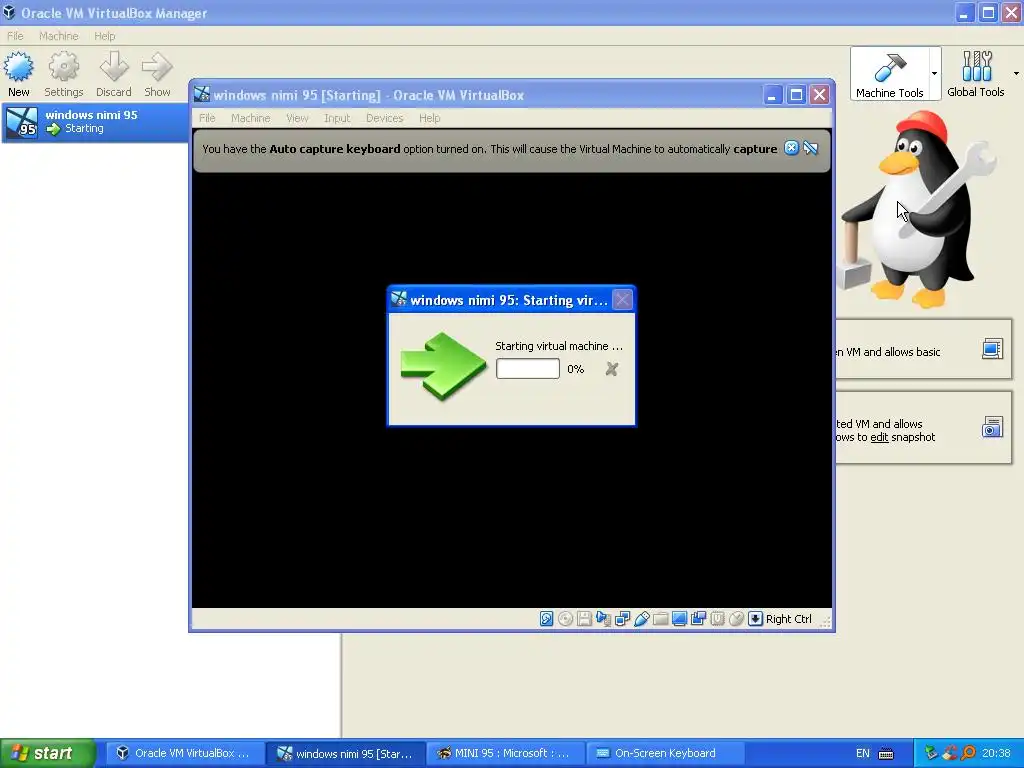
Task: Click the shared folders status icon
Action: click(660, 618)
